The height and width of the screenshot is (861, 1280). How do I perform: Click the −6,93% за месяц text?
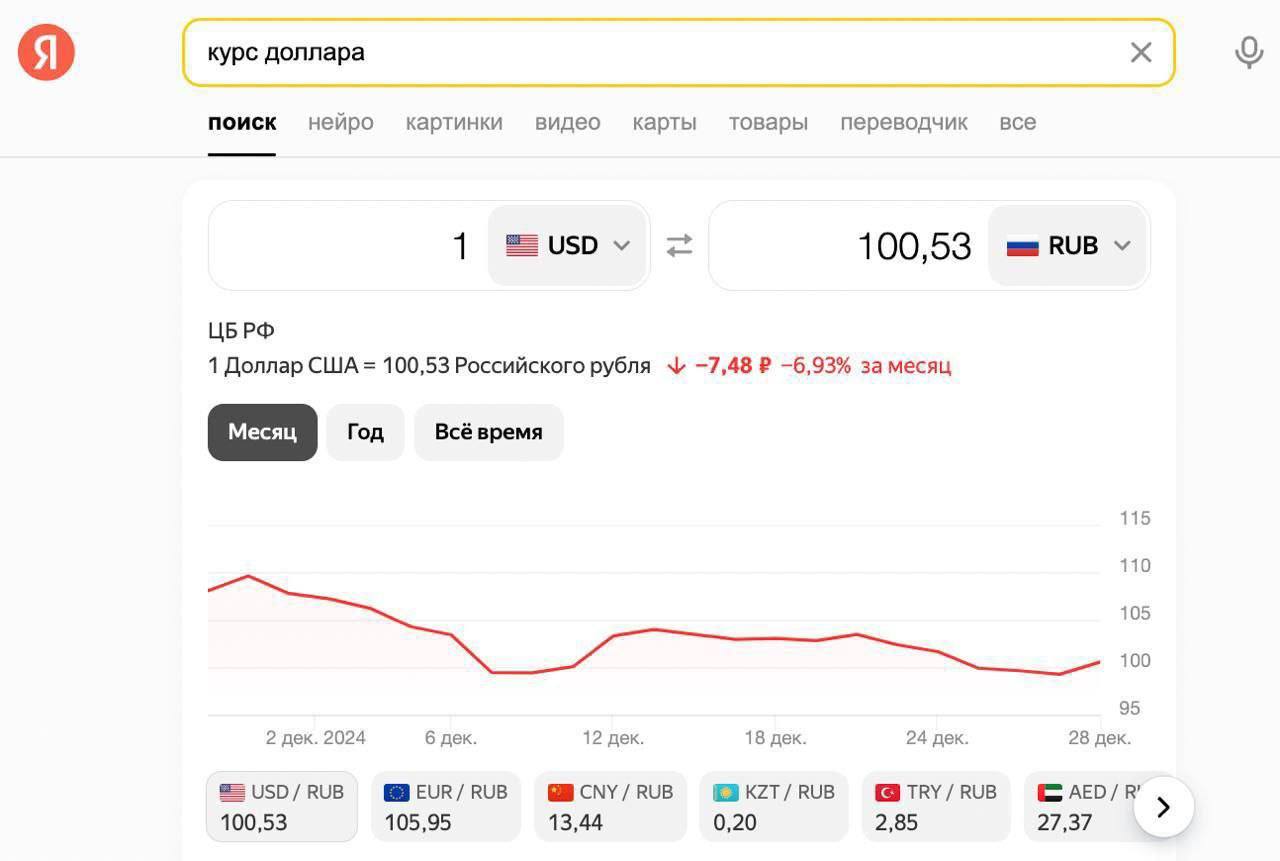click(x=866, y=366)
